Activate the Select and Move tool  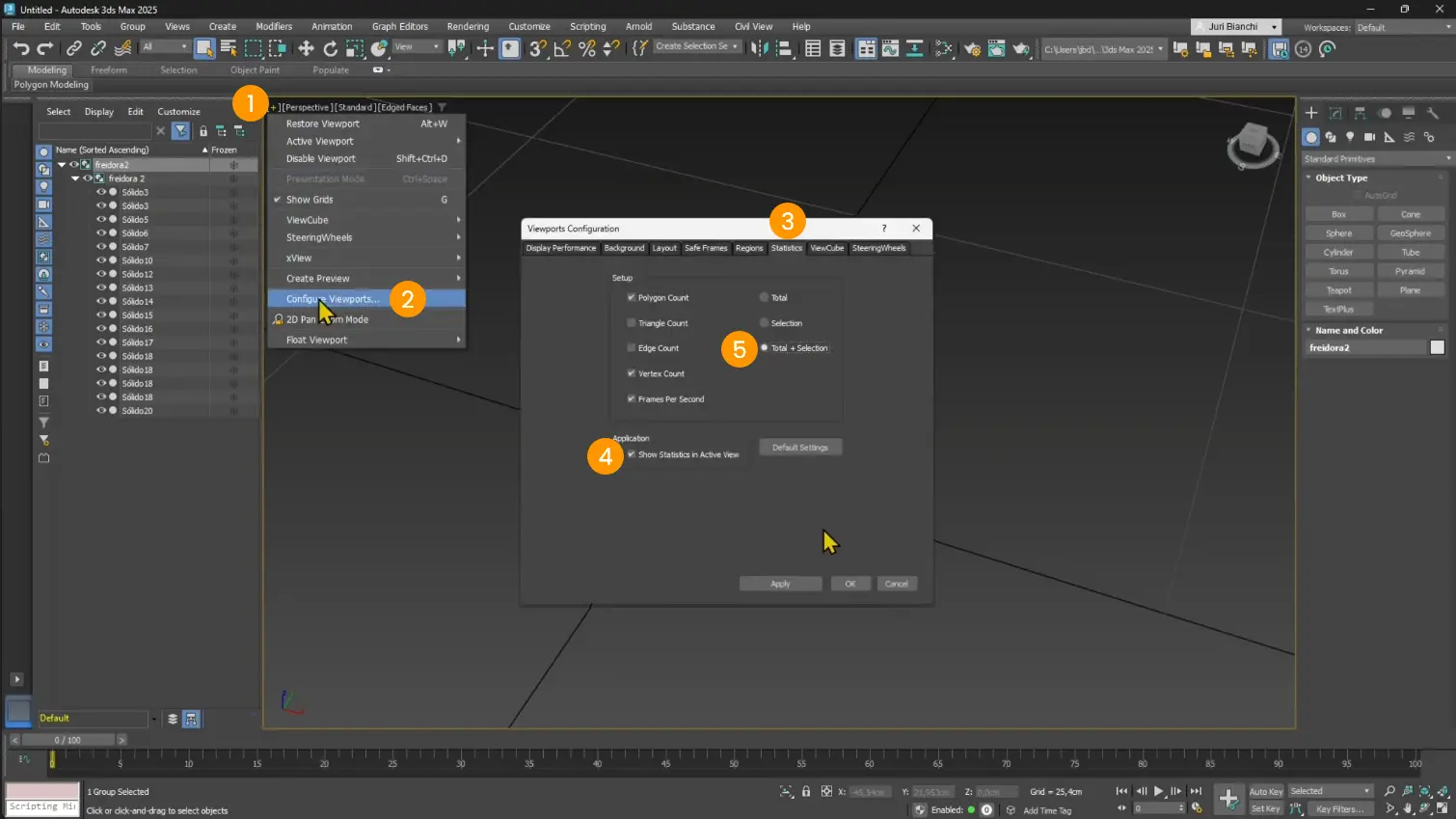[x=306, y=47]
